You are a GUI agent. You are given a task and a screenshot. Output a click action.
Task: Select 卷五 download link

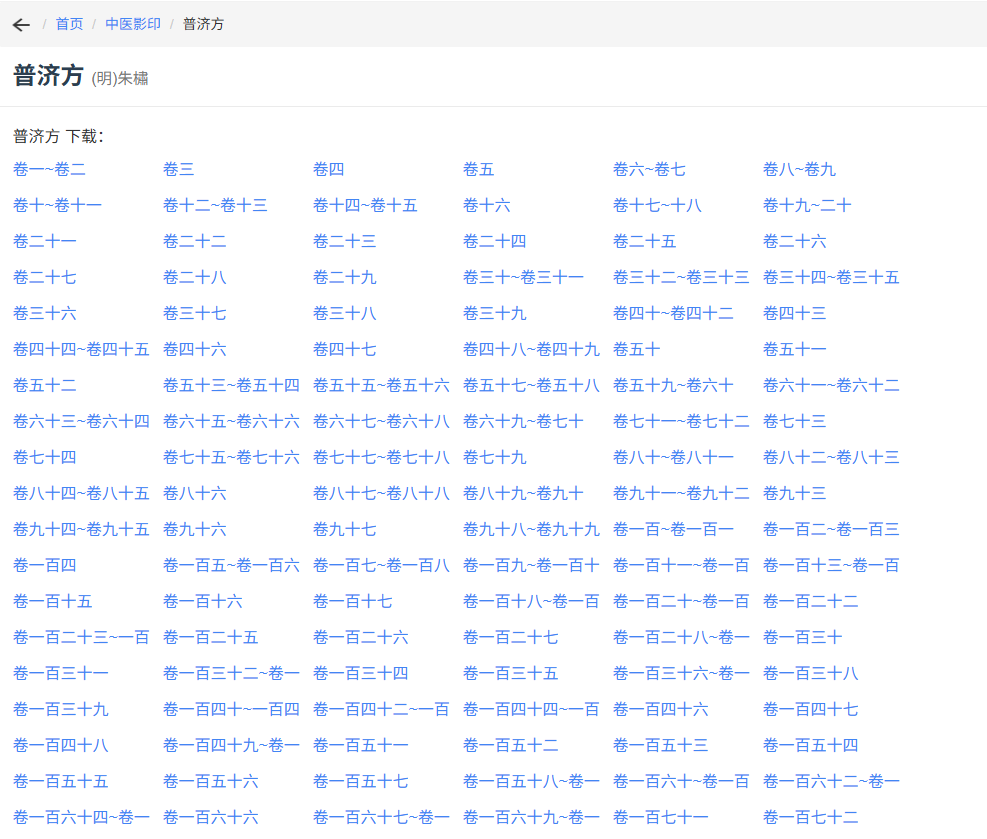(478, 170)
